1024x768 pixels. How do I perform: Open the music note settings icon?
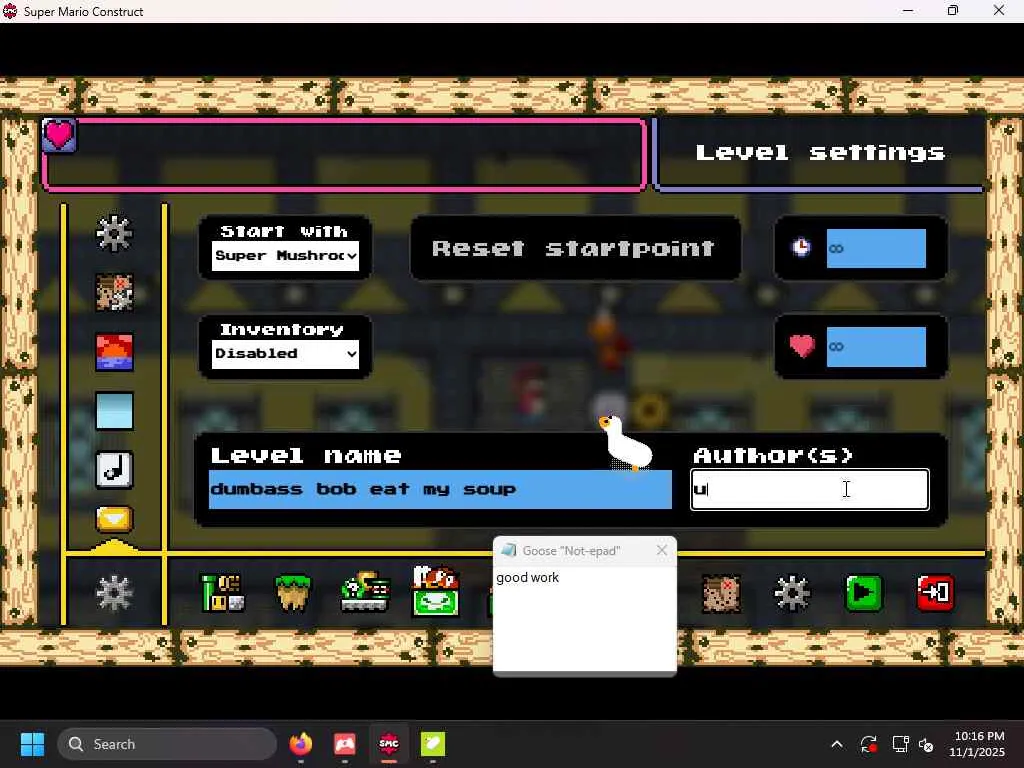point(114,470)
